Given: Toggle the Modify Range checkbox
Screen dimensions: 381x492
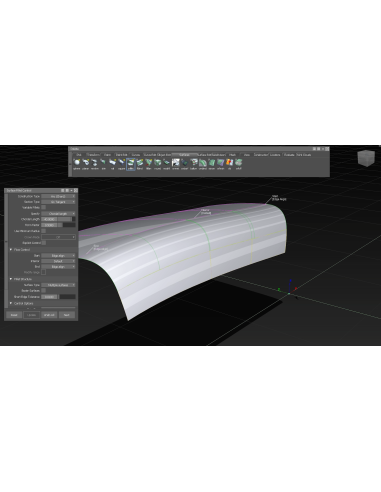Looking at the screenshot, I should [43, 272].
